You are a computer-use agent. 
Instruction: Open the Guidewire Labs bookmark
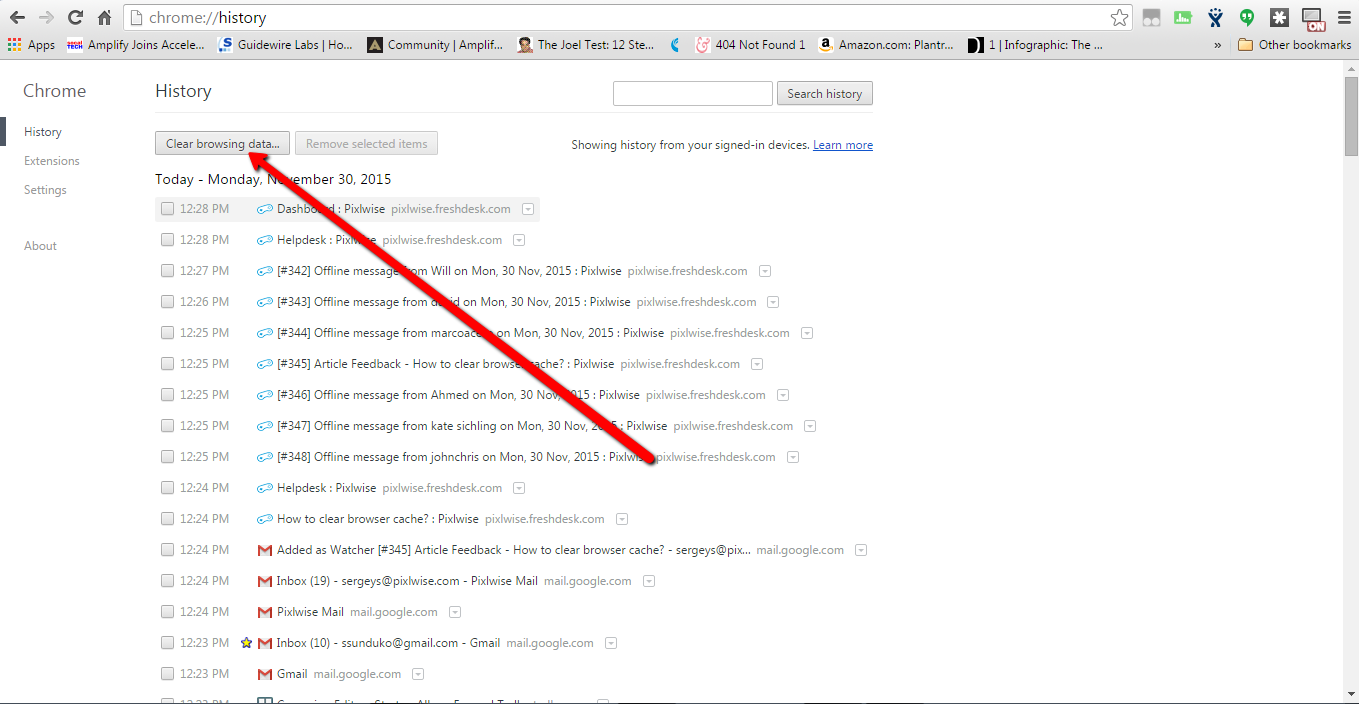point(286,45)
